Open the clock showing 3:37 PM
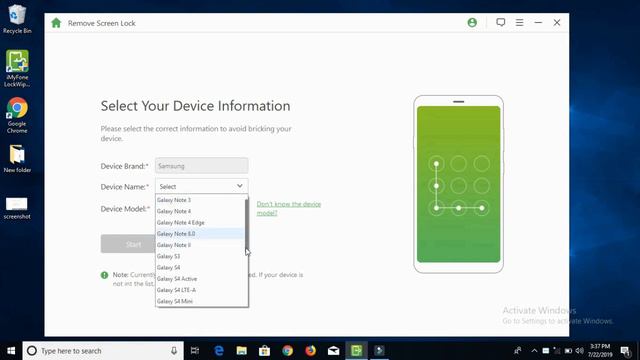Viewport: 640px width, 360px height. pos(600,351)
